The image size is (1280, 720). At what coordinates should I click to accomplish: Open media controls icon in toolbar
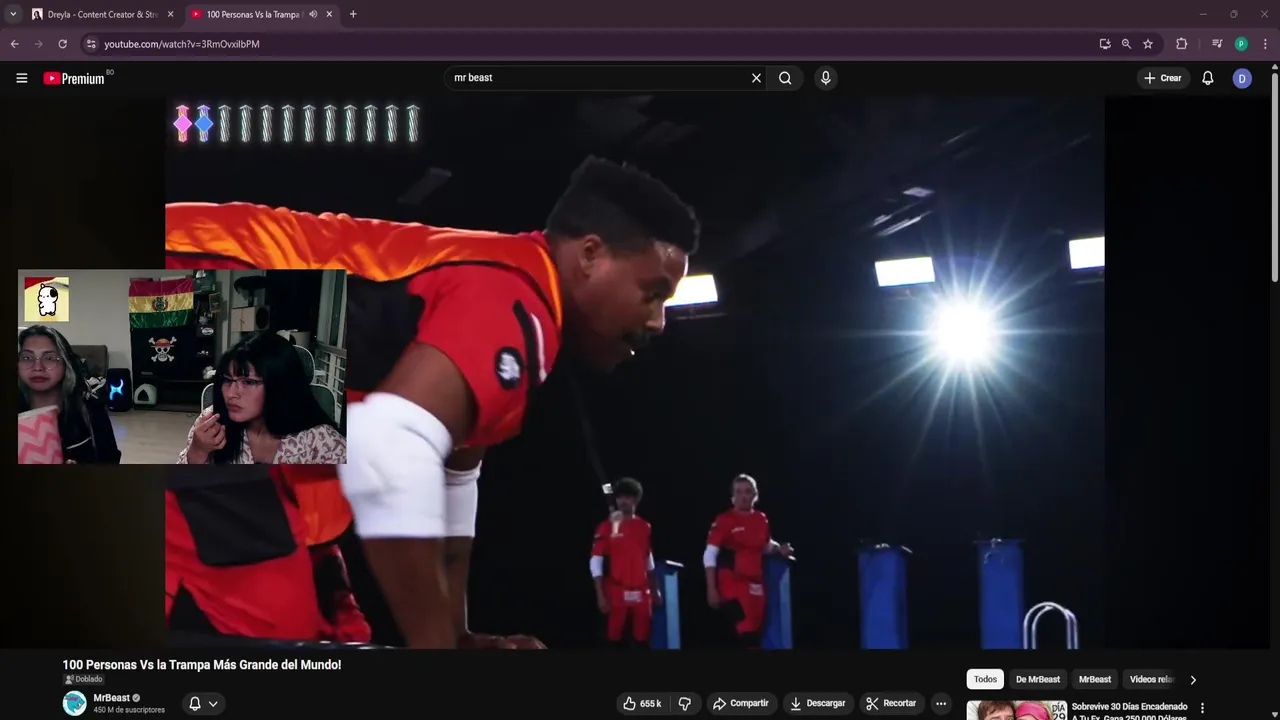[x=1216, y=44]
